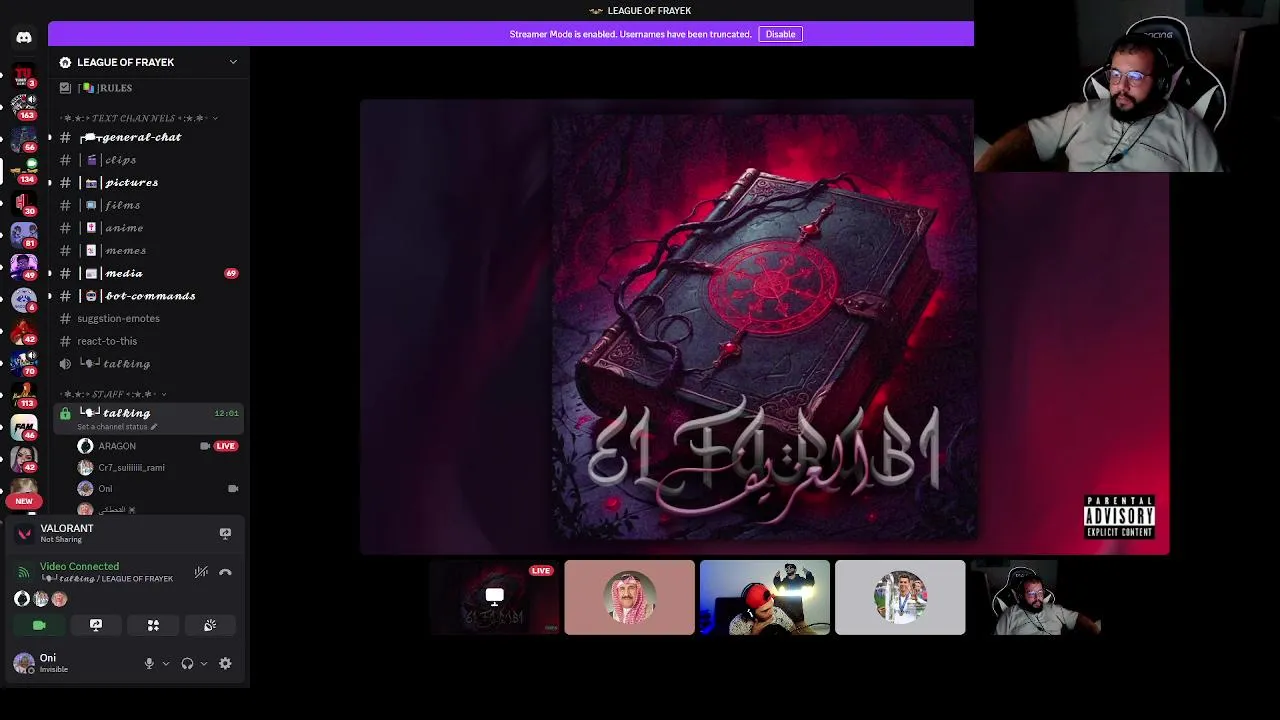This screenshot has width=1280, height=720.
Task: Click the EL FARABI stream main view
Action: click(764, 326)
